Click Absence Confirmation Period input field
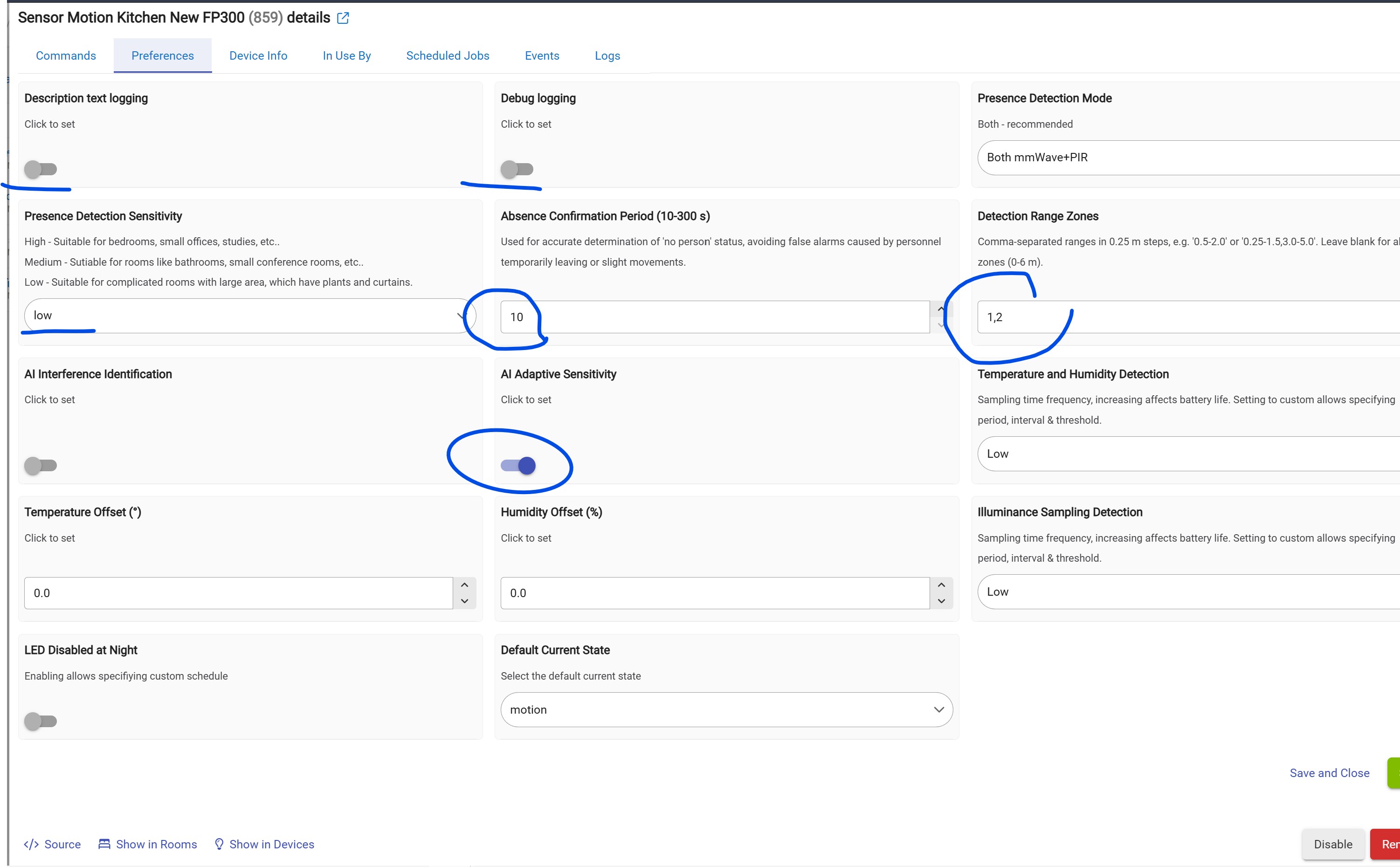1400x867 pixels. [715, 317]
